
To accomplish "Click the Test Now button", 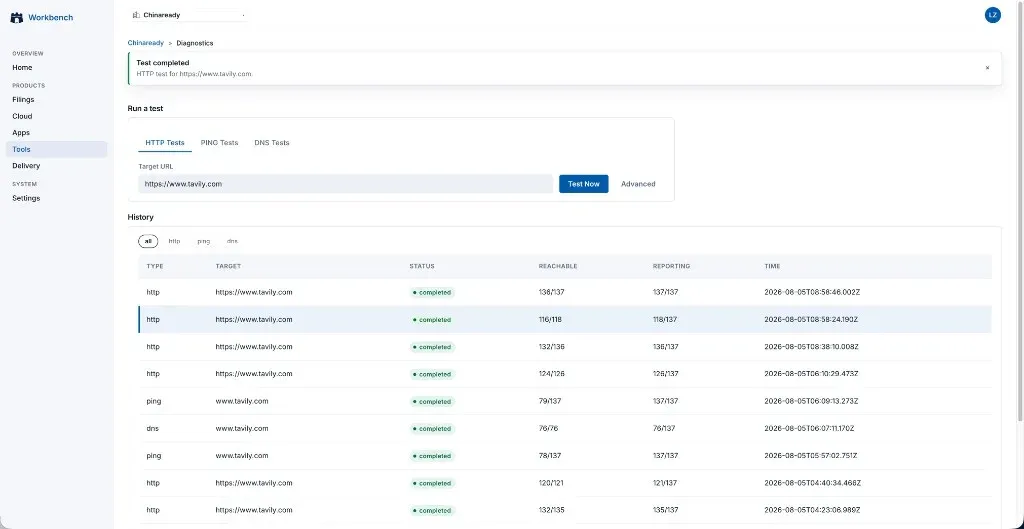I will [x=584, y=184].
